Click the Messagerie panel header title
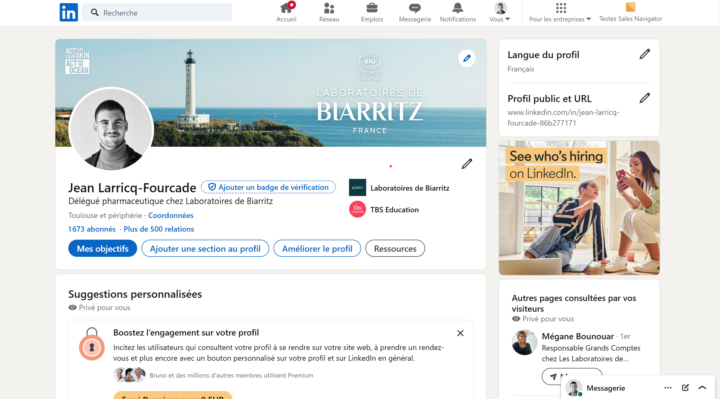720x399 pixels. coord(606,388)
